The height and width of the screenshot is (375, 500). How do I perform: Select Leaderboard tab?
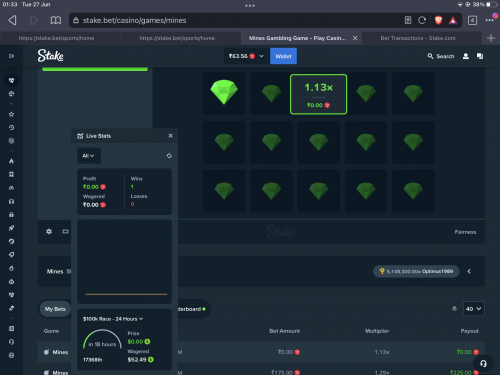(192, 309)
